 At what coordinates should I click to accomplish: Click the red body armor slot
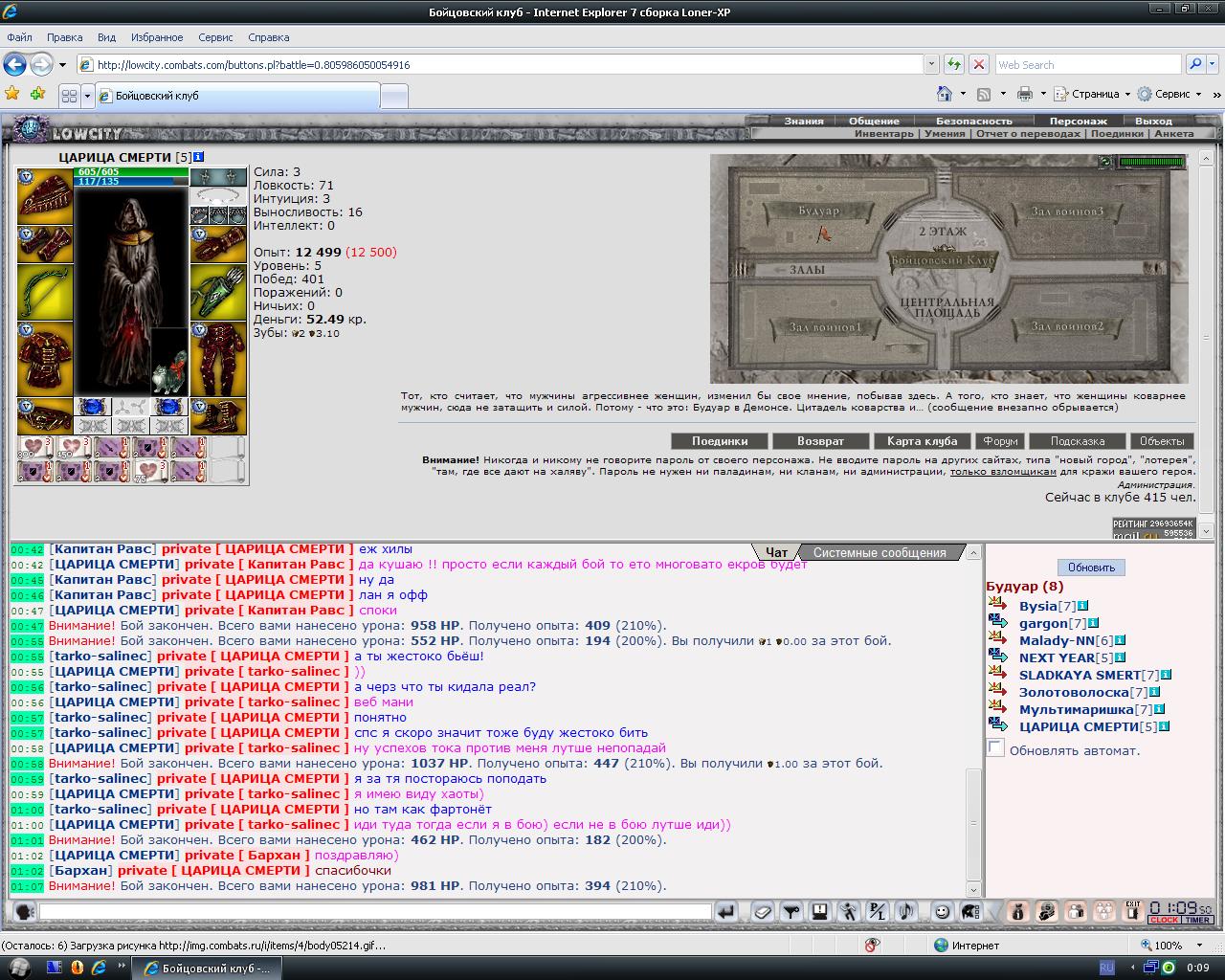pyautogui.click(x=44, y=359)
